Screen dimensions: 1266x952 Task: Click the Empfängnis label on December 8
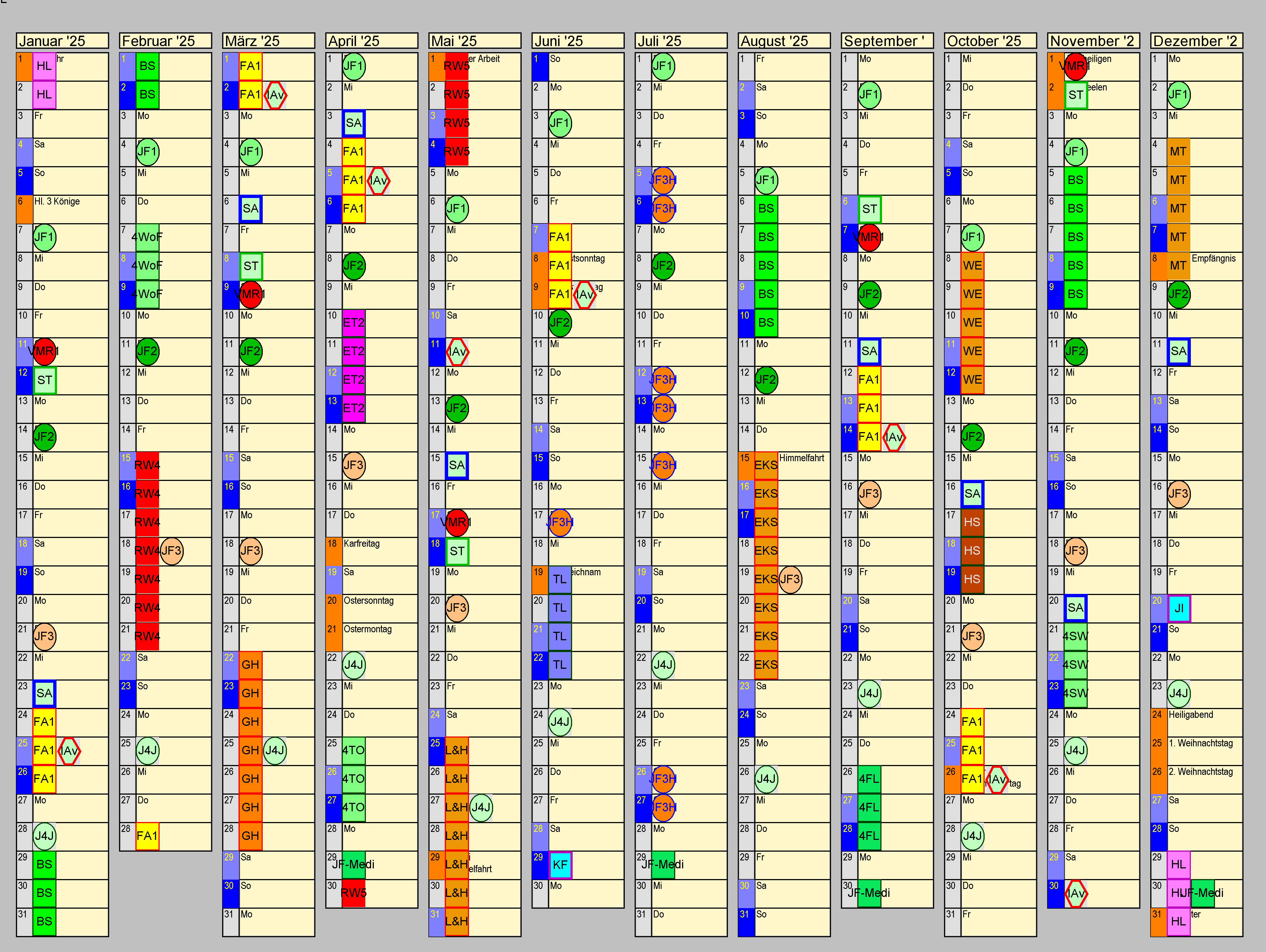tap(1214, 259)
